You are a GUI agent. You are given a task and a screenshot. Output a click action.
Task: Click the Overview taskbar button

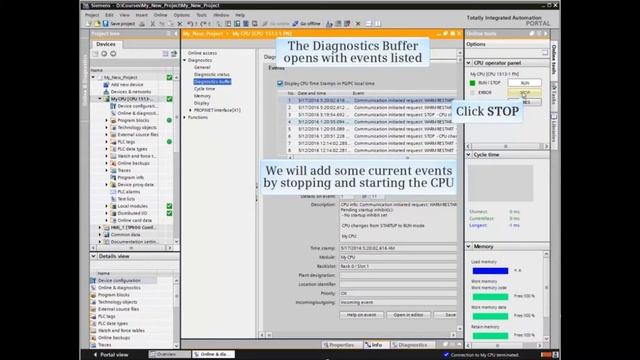tap(169, 354)
